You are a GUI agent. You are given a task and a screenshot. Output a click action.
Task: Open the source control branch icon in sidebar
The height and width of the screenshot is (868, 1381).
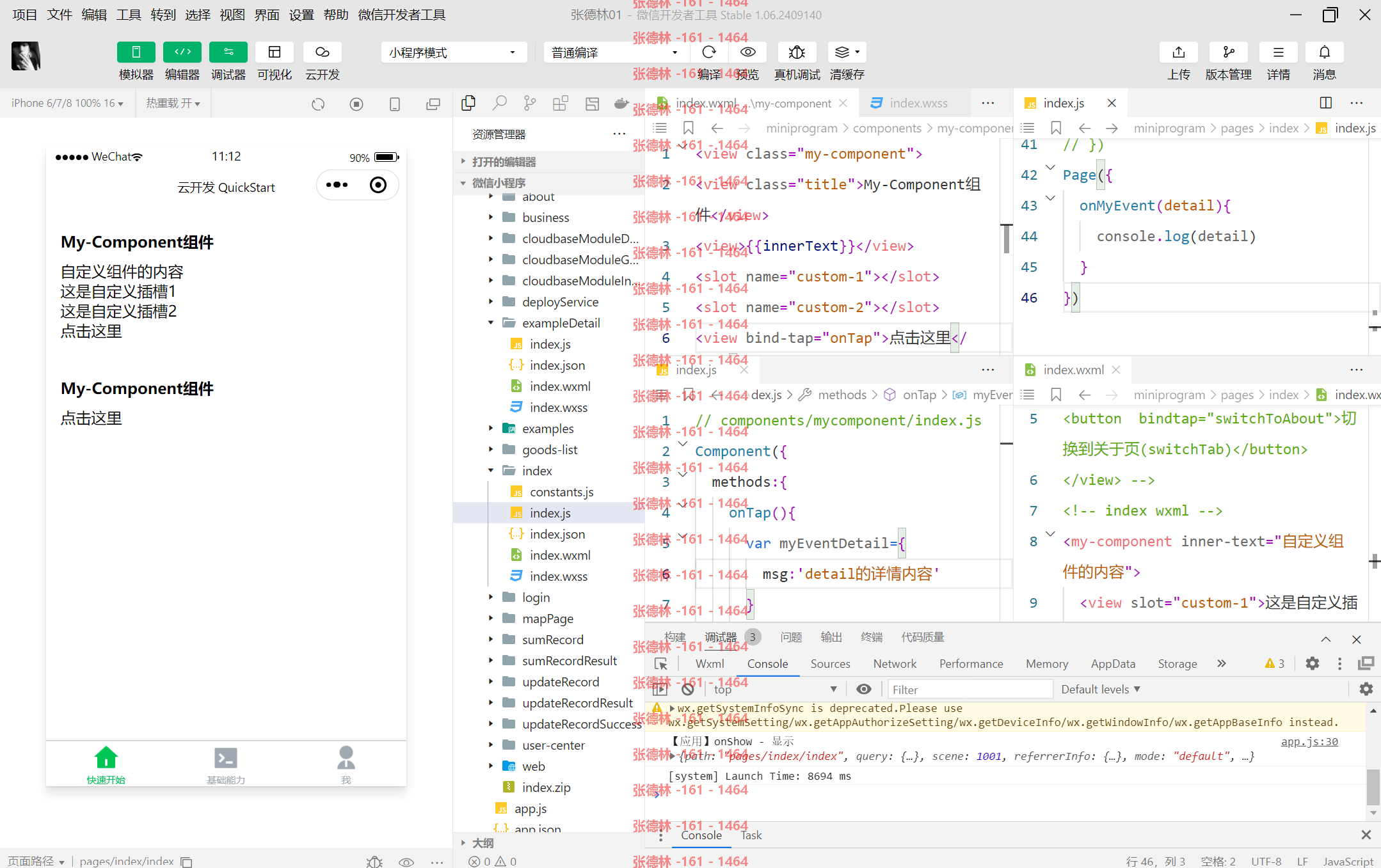pyautogui.click(x=530, y=103)
